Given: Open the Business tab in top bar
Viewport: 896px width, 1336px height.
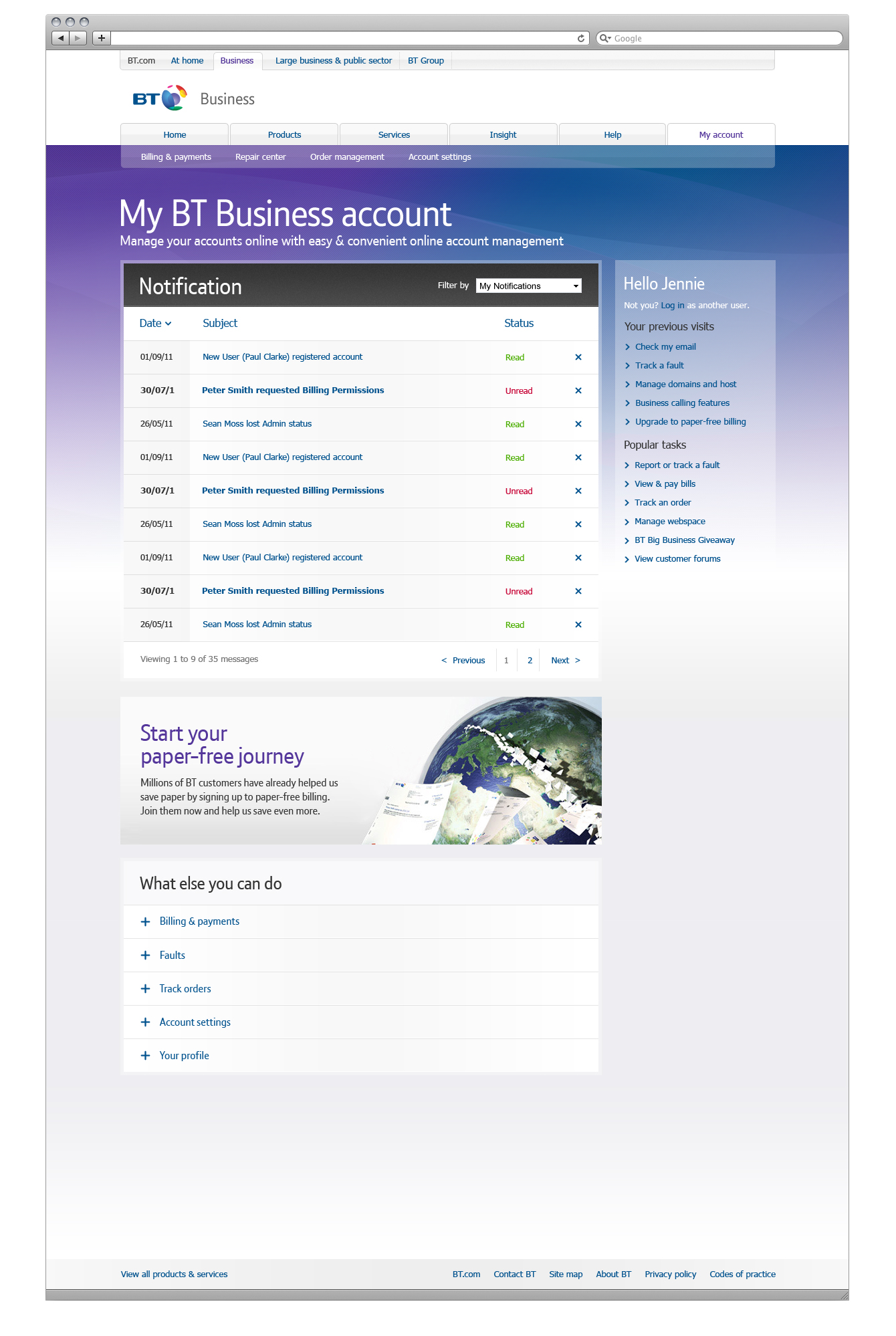Looking at the screenshot, I should 237,61.
